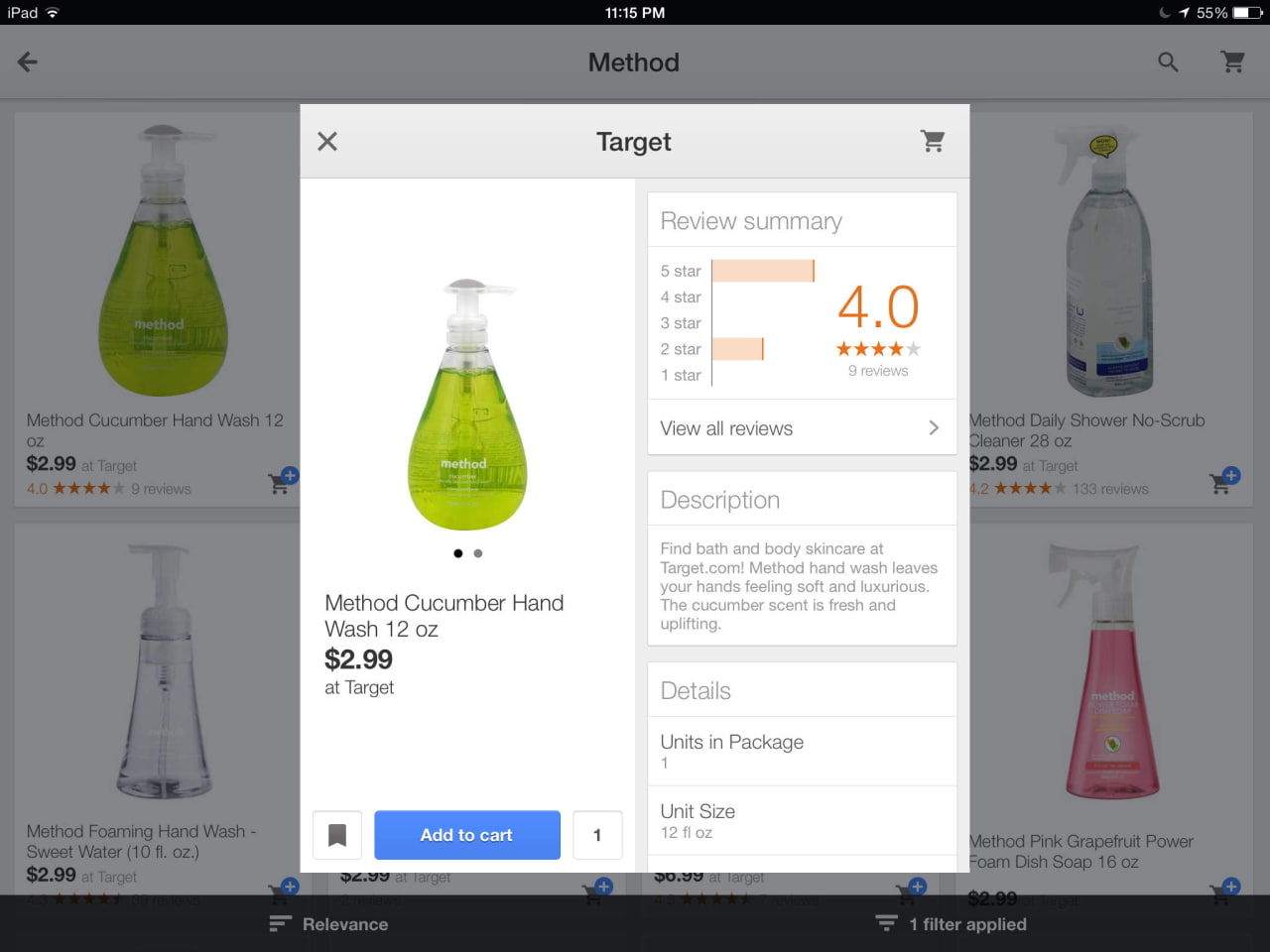Screen dimensions: 1270x952
Task: Click the Relevance sort icon at the bottom
Action: pyautogui.click(x=278, y=923)
